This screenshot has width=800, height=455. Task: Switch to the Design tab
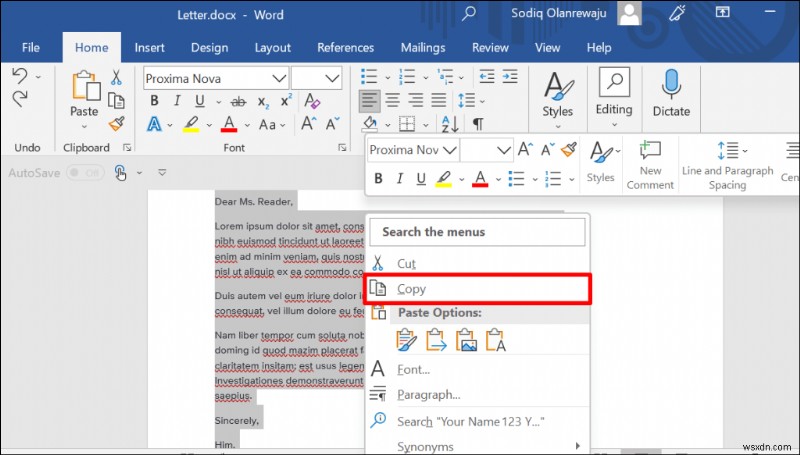(209, 48)
